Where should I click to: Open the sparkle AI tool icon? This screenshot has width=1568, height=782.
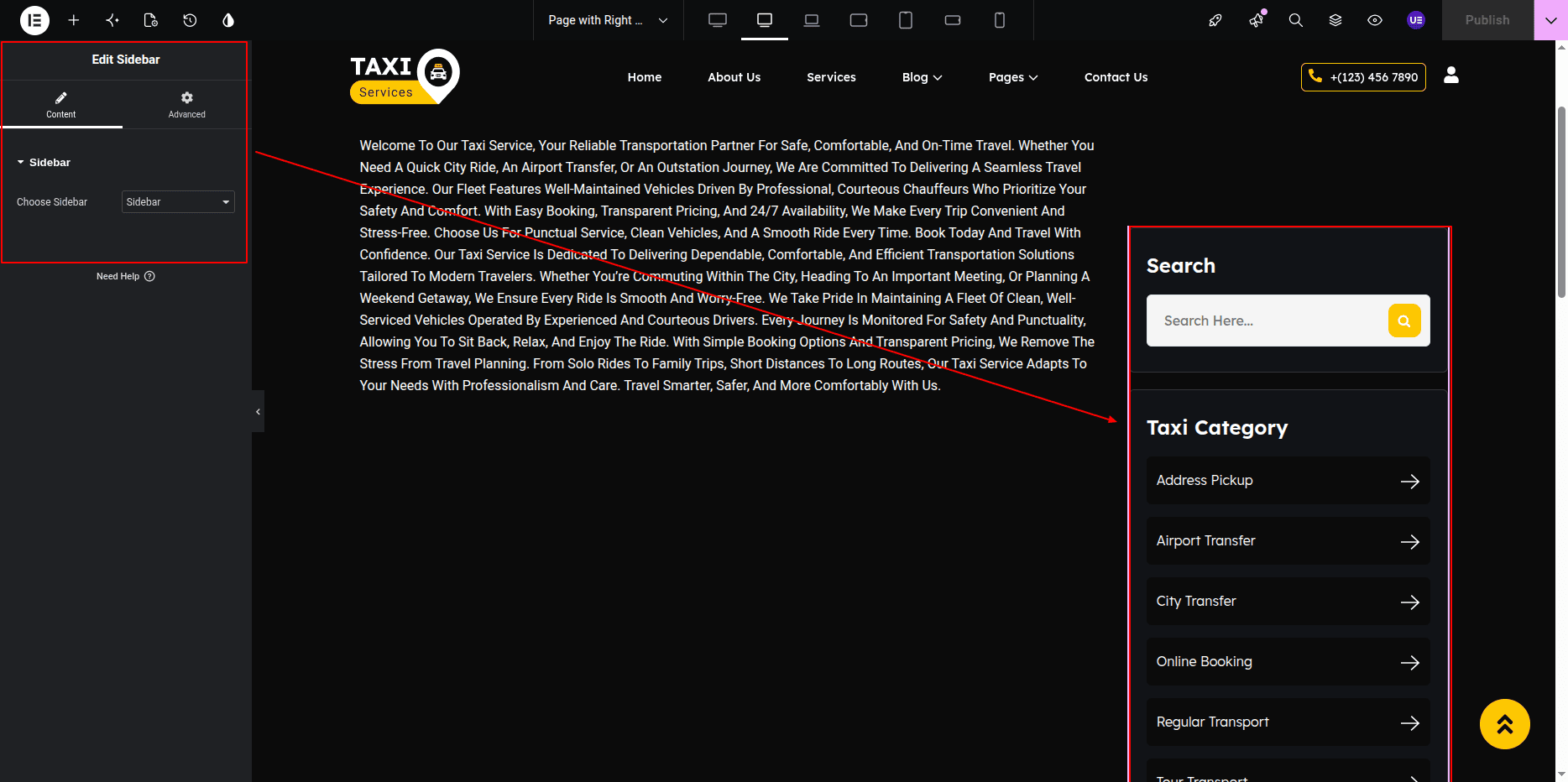point(112,20)
